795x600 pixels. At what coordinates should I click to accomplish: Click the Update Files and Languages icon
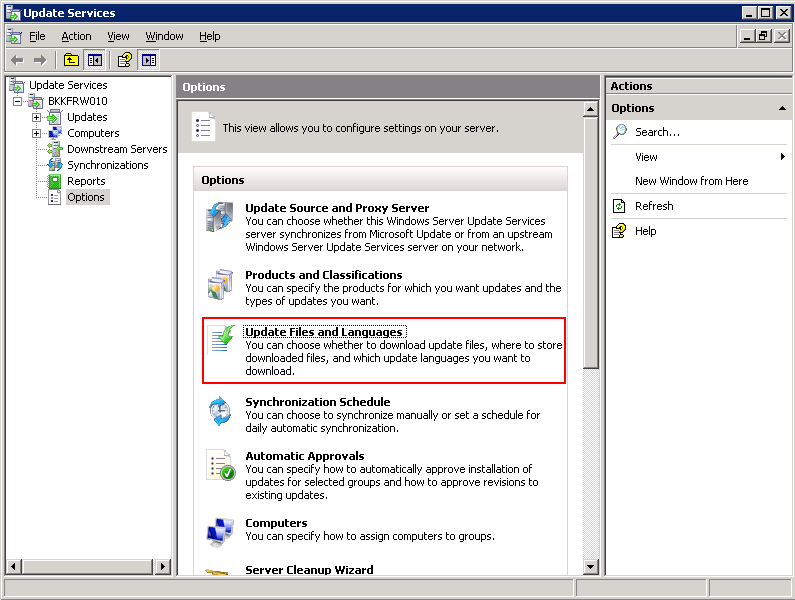(x=222, y=338)
